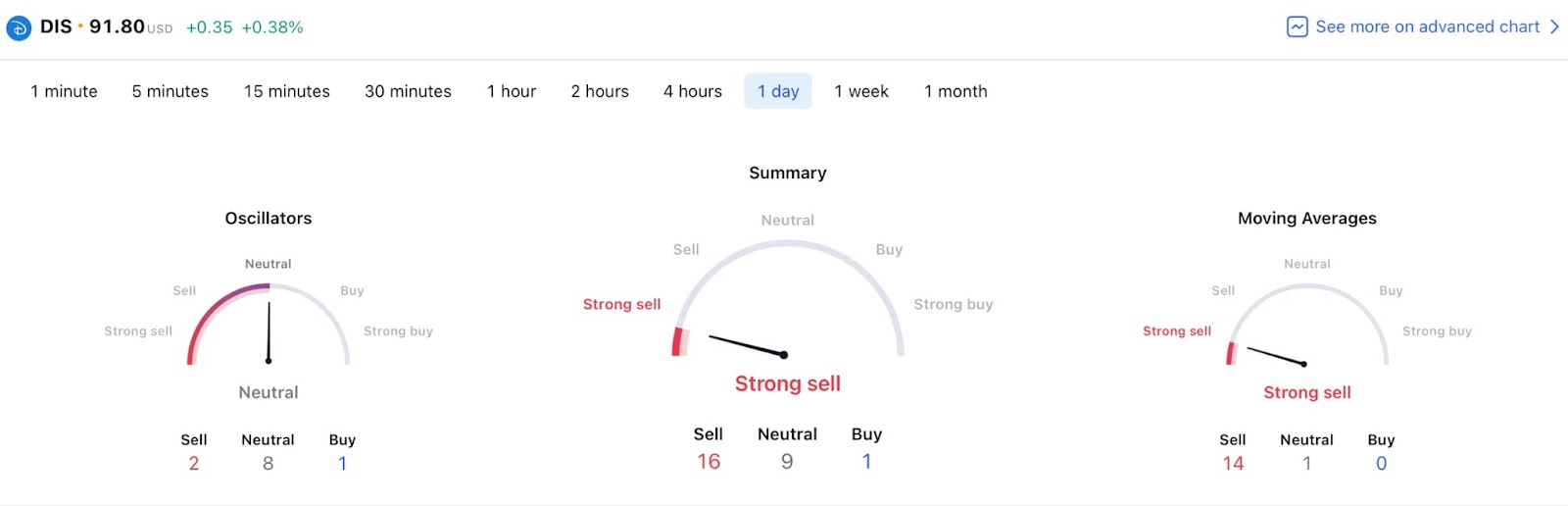
Task: Click the Oscillators heading
Action: pyautogui.click(x=269, y=218)
